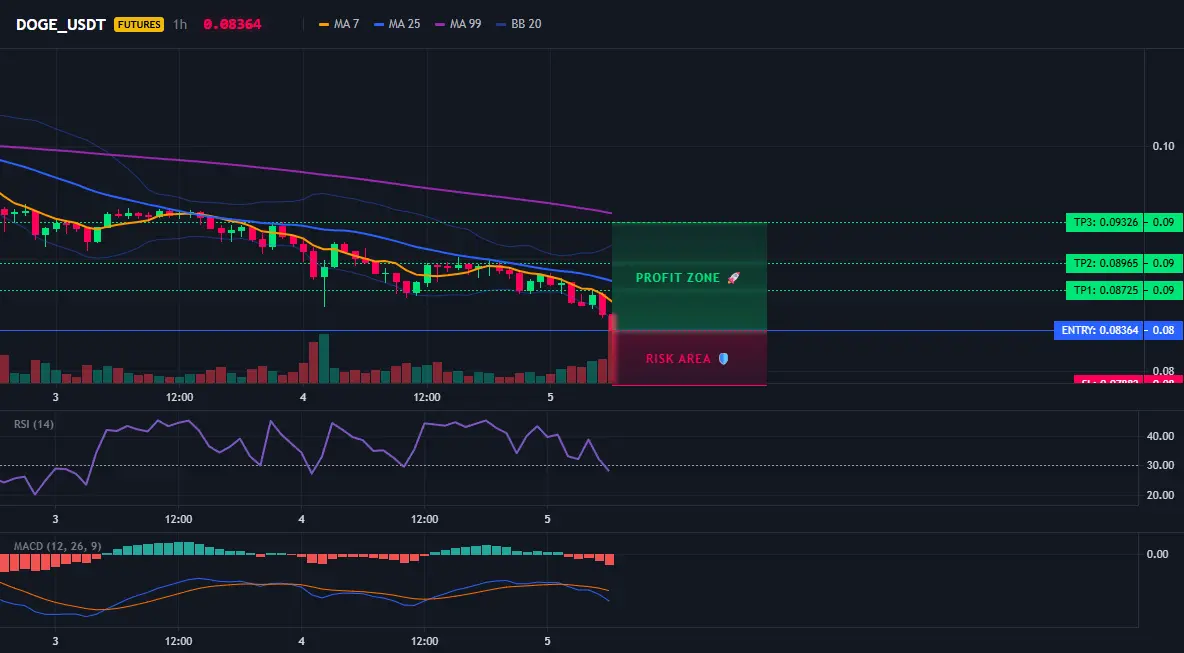This screenshot has width=1184, height=653.
Task: Toggle the MA 99 legend item
Action: coord(458,24)
